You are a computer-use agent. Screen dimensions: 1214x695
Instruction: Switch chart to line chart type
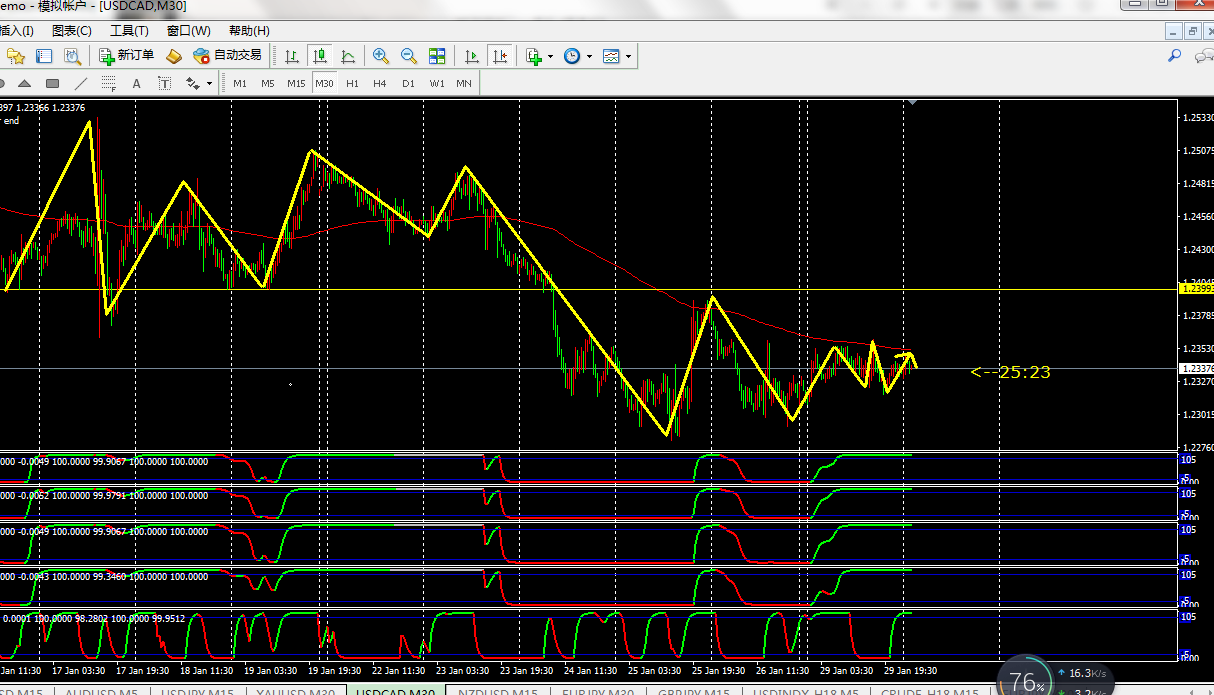tap(348, 56)
